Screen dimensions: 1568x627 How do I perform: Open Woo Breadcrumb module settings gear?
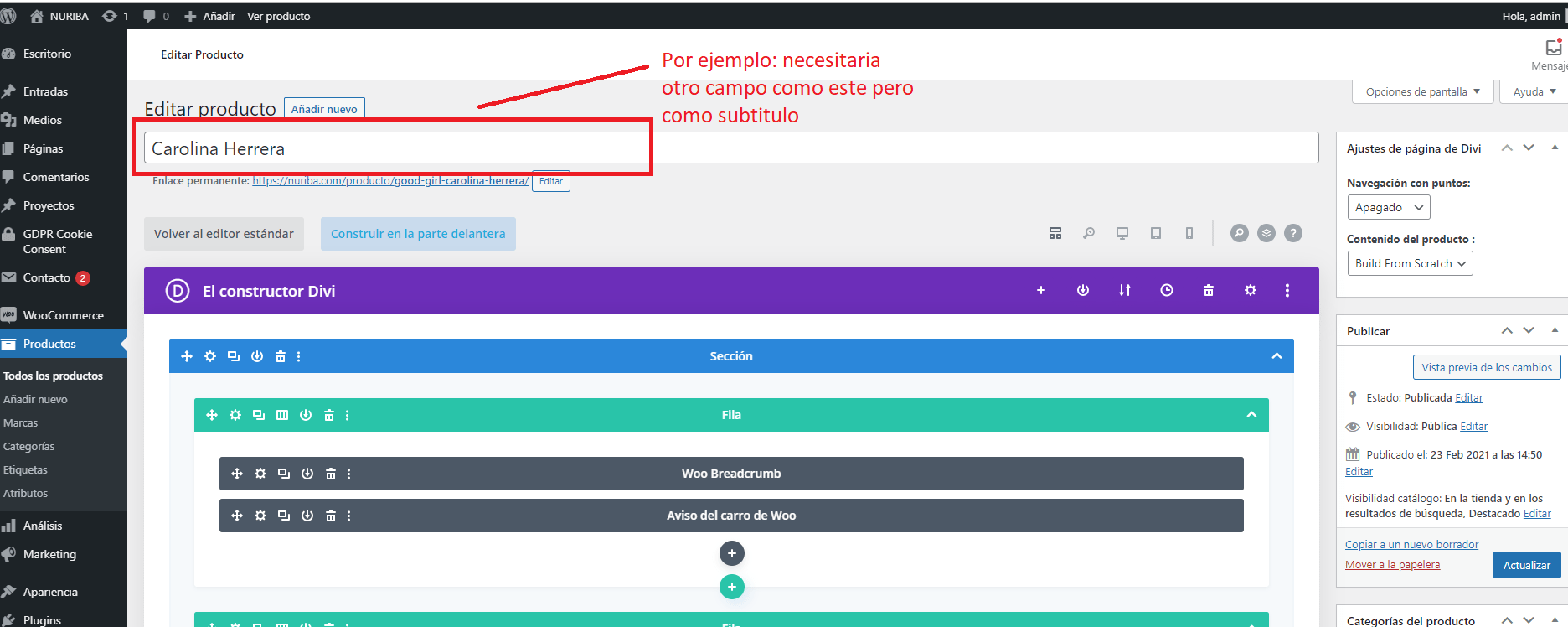coord(260,474)
